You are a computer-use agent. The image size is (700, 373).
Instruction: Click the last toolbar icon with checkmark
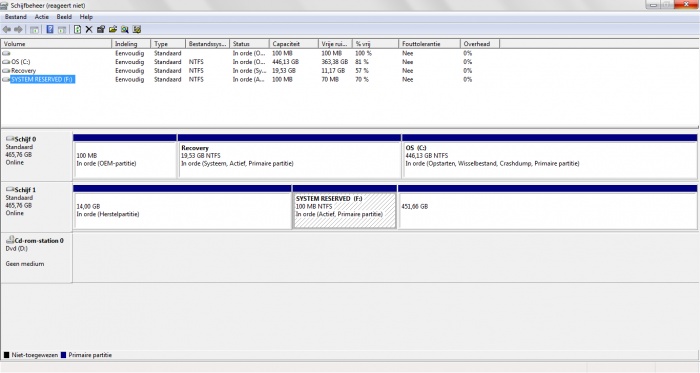click(x=137, y=29)
